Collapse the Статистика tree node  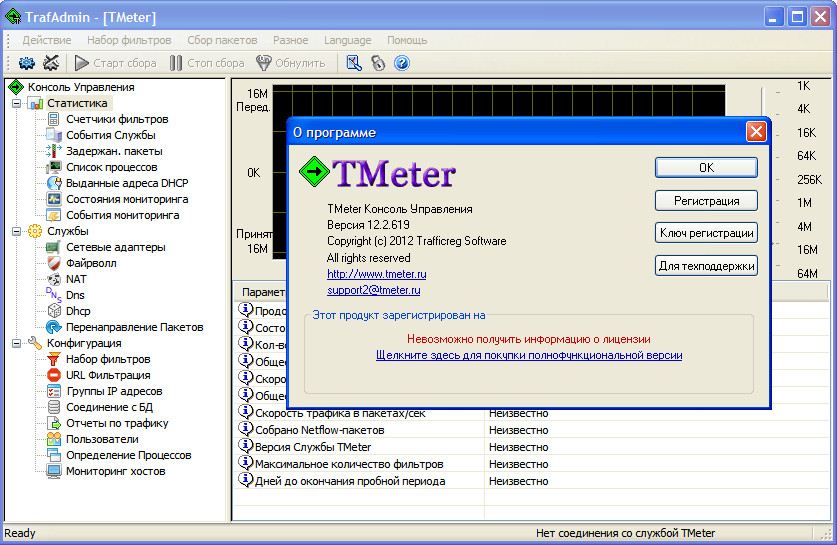17,103
